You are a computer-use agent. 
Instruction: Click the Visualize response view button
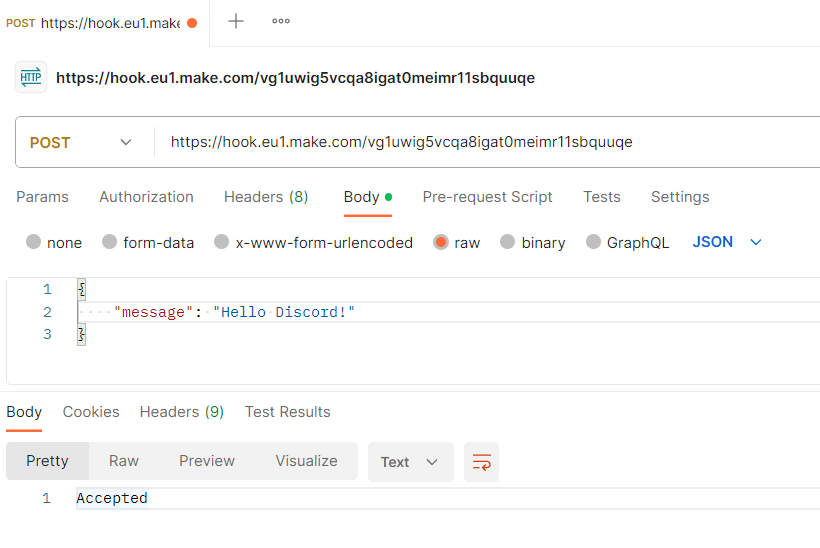pos(306,461)
